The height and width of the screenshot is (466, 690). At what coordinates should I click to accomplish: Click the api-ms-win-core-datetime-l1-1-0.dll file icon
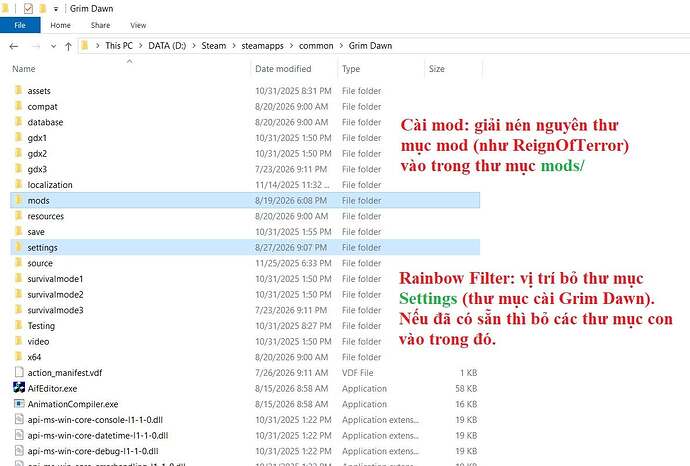(19, 435)
